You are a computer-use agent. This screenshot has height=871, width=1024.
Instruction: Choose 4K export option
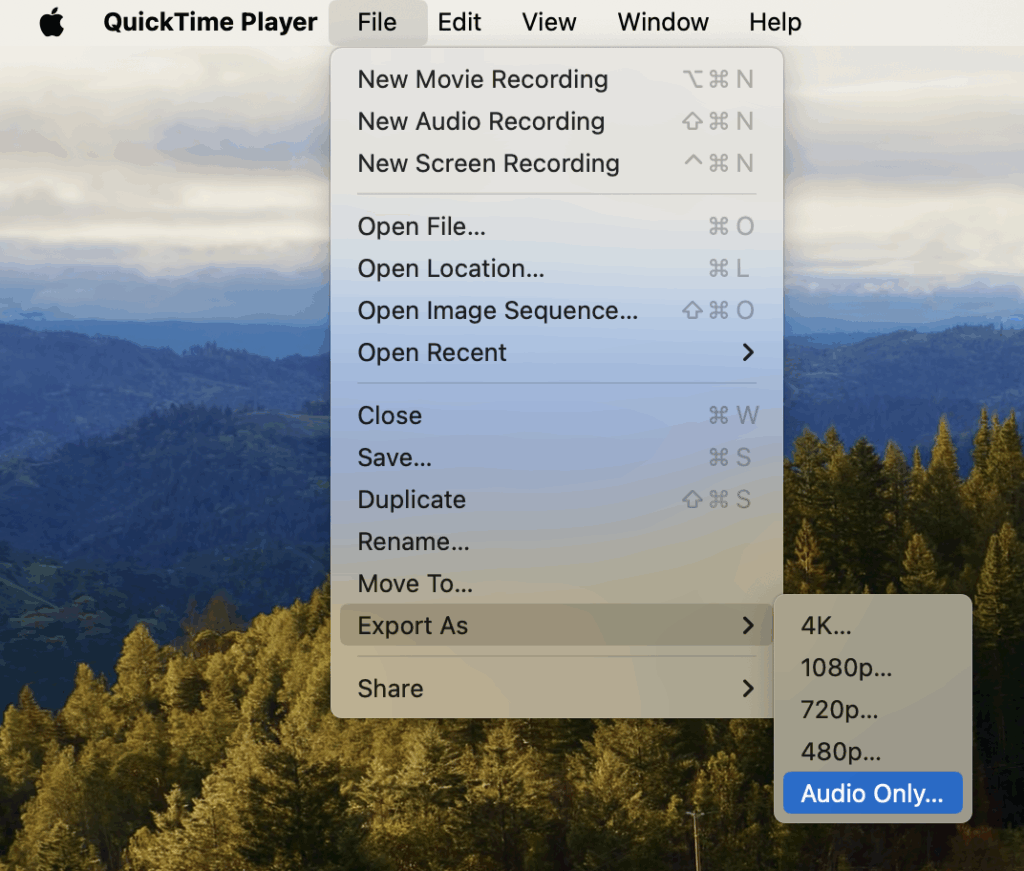(x=872, y=626)
